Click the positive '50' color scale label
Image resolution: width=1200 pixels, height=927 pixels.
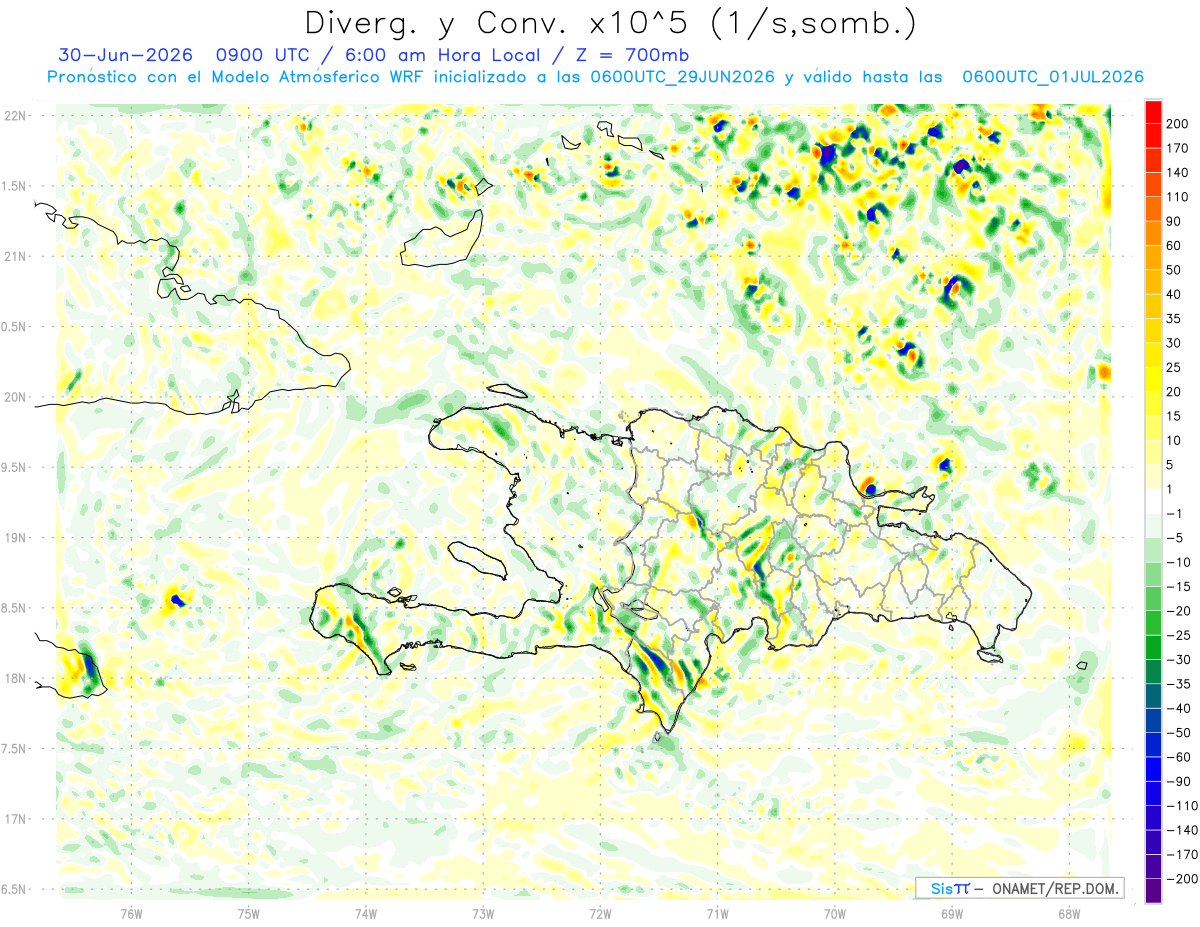(1174, 270)
